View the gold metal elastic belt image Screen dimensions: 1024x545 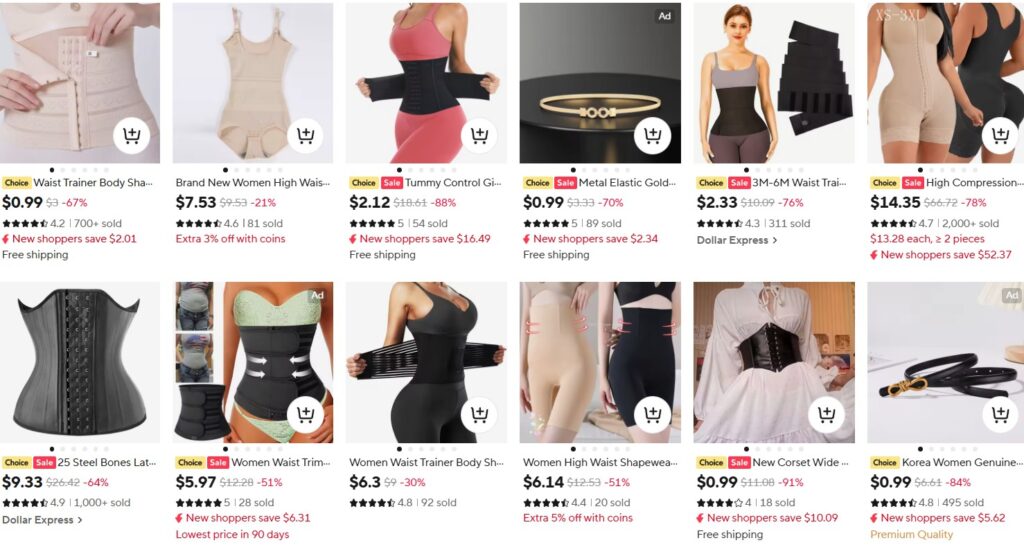tap(600, 83)
